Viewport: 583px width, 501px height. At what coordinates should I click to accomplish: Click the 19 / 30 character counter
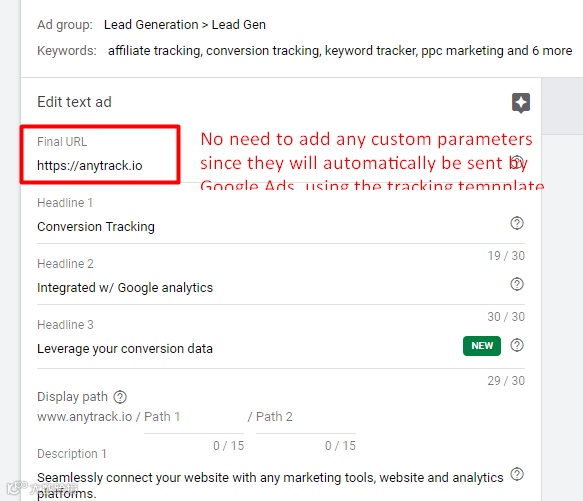coord(506,256)
